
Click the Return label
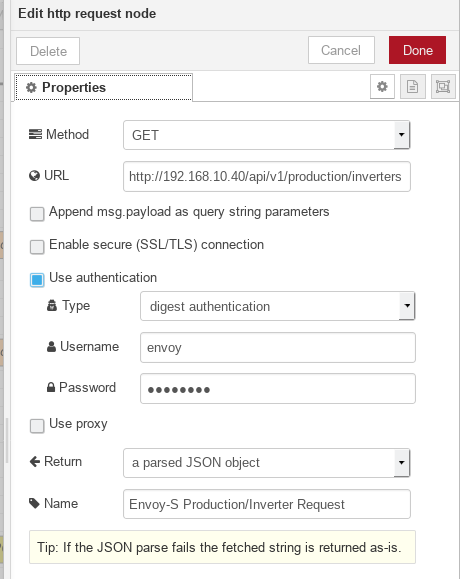point(63,462)
